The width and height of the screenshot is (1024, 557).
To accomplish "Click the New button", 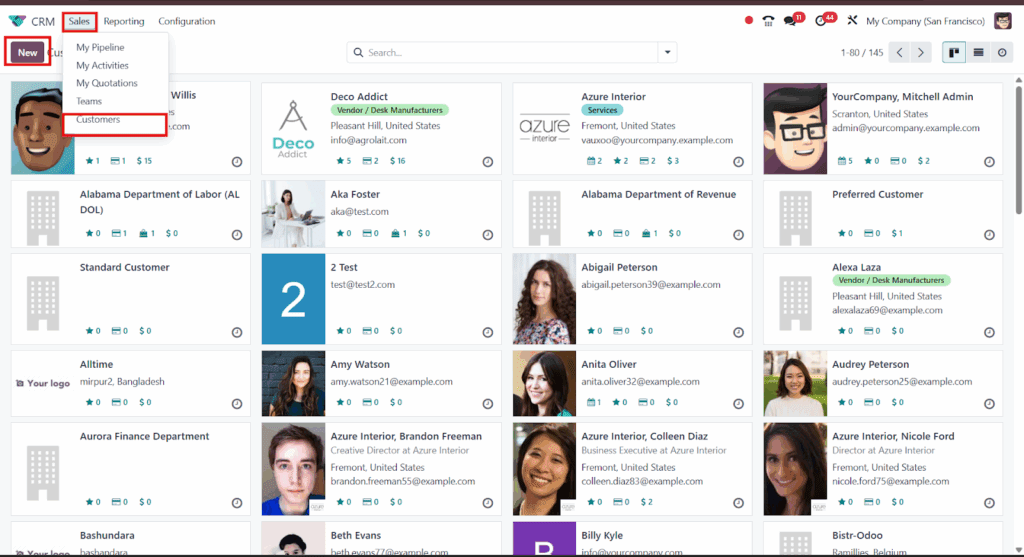I will pyautogui.click(x=27, y=52).
